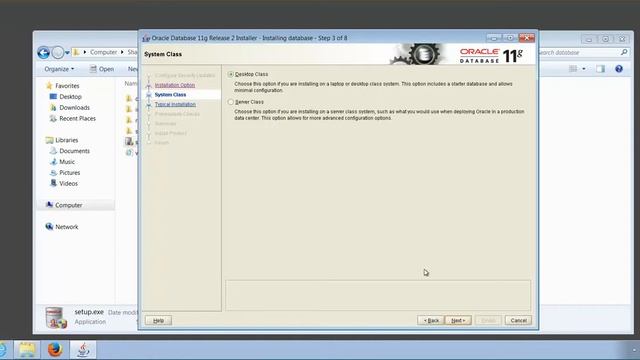640x360 pixels.
Task: Select the Desktop Class radio button
Action: [x=231, y=74]
